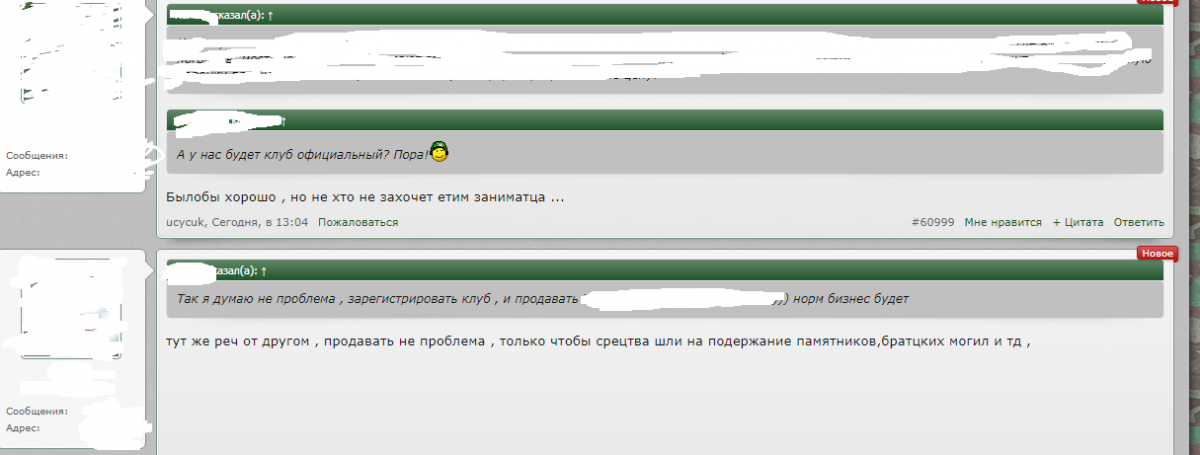The height and width of the screenshot is (455, 1200).
Task: Open permalink #60999
Action: coord(933,222)
